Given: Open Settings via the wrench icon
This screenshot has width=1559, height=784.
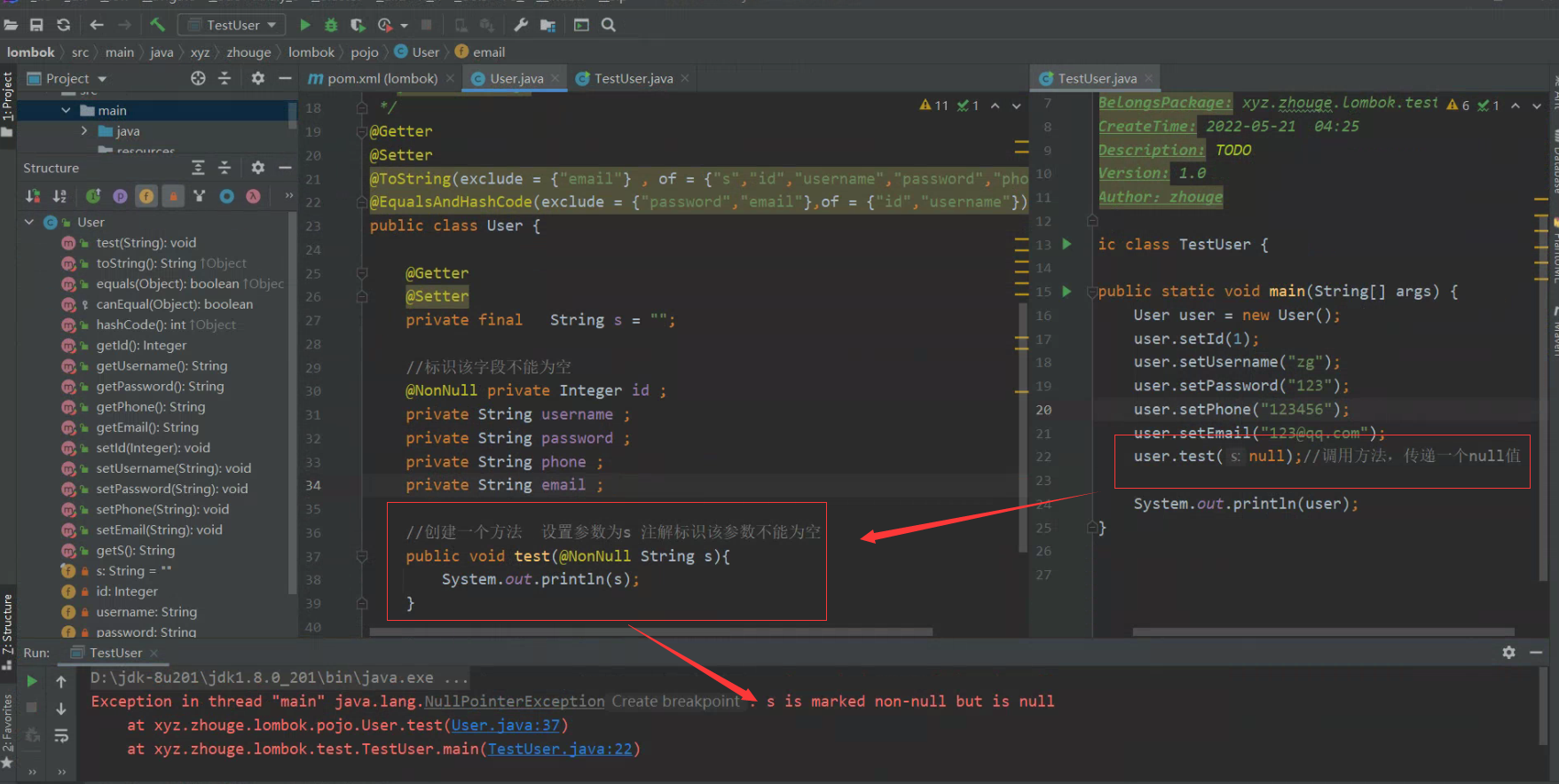Looking at the screenshot, I should click(x=521, y=25).
